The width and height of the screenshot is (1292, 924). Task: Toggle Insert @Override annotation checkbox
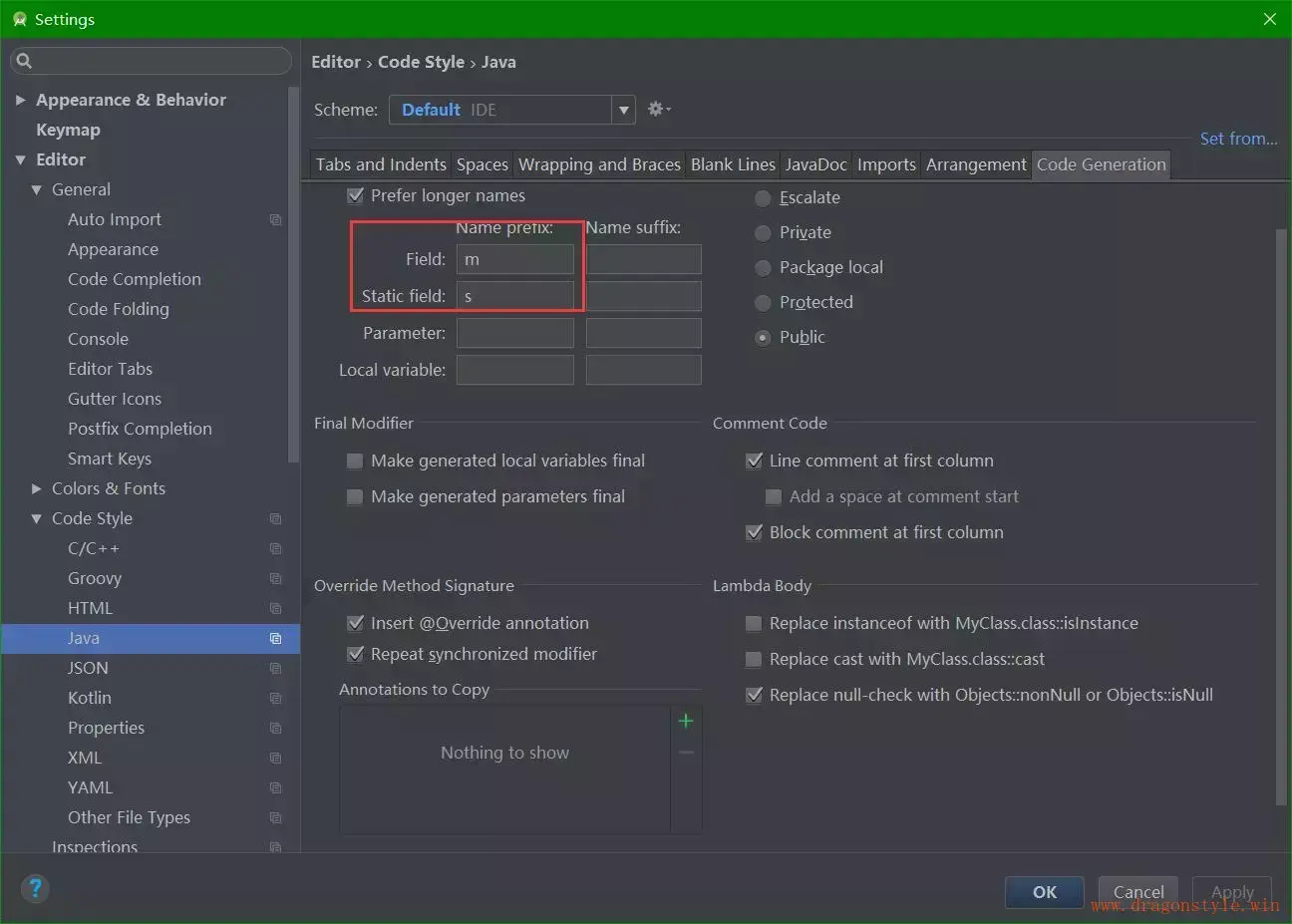click(x=355, y=623)
